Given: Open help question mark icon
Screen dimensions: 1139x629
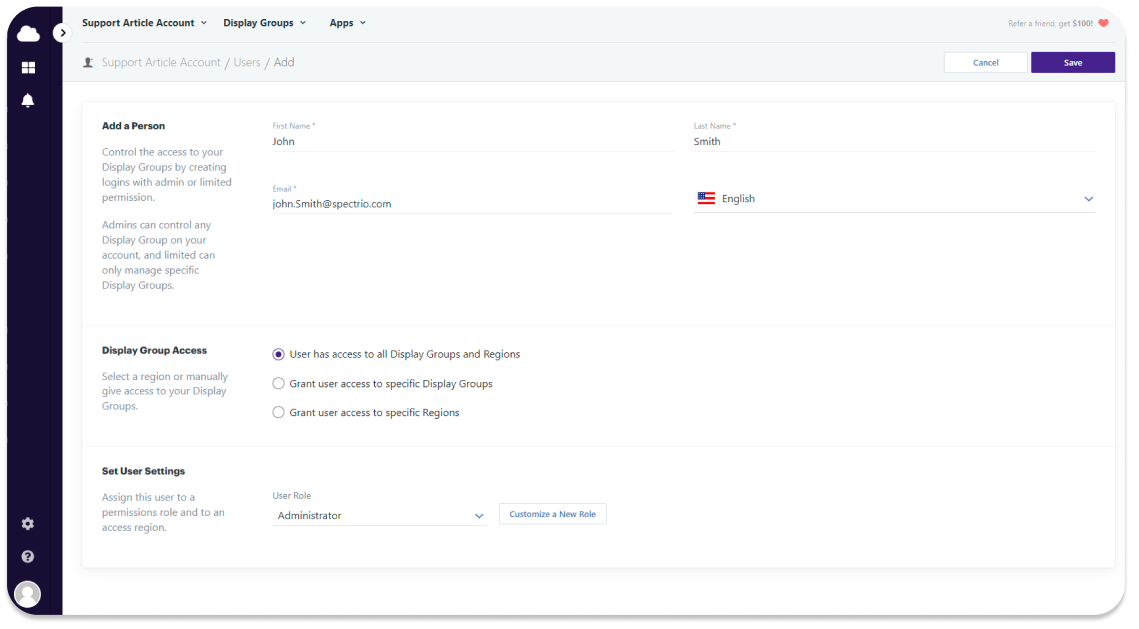Looking at the screenshot, I should point(28,556).
